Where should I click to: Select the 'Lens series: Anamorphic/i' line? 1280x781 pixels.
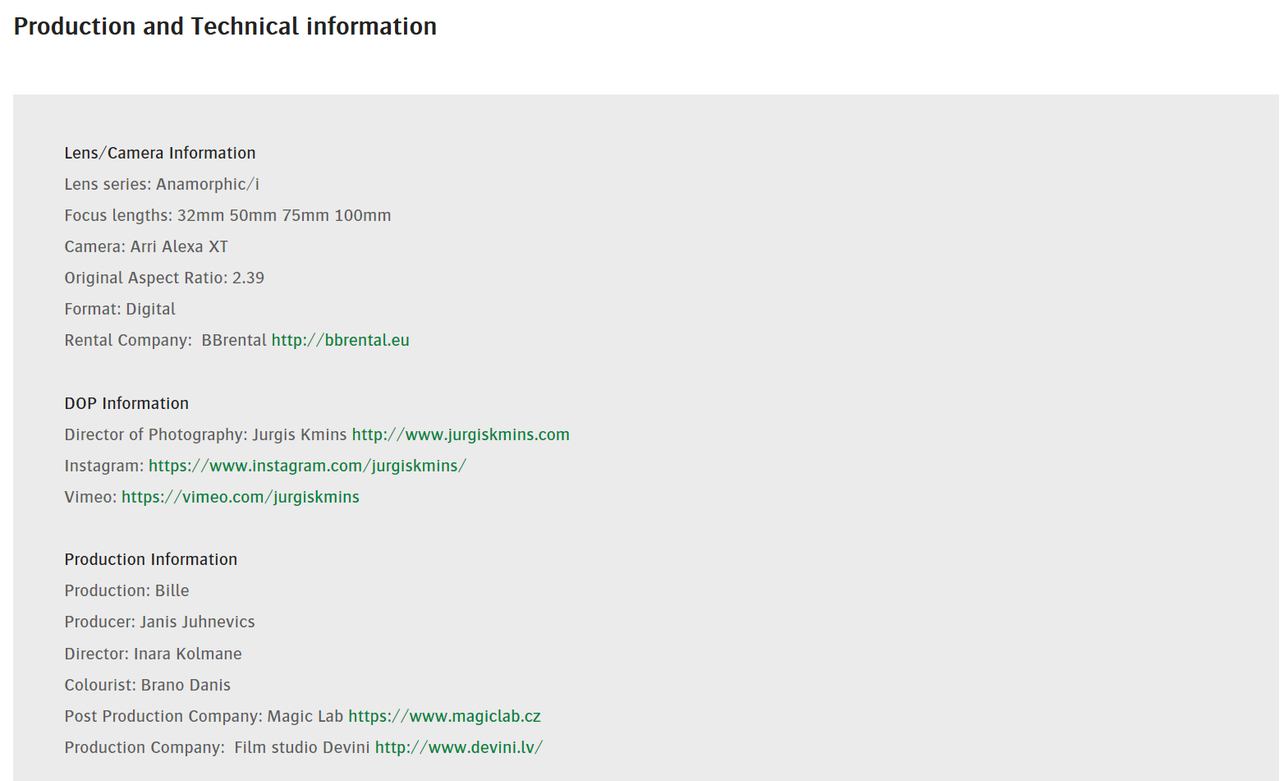[x=162, y=184]
